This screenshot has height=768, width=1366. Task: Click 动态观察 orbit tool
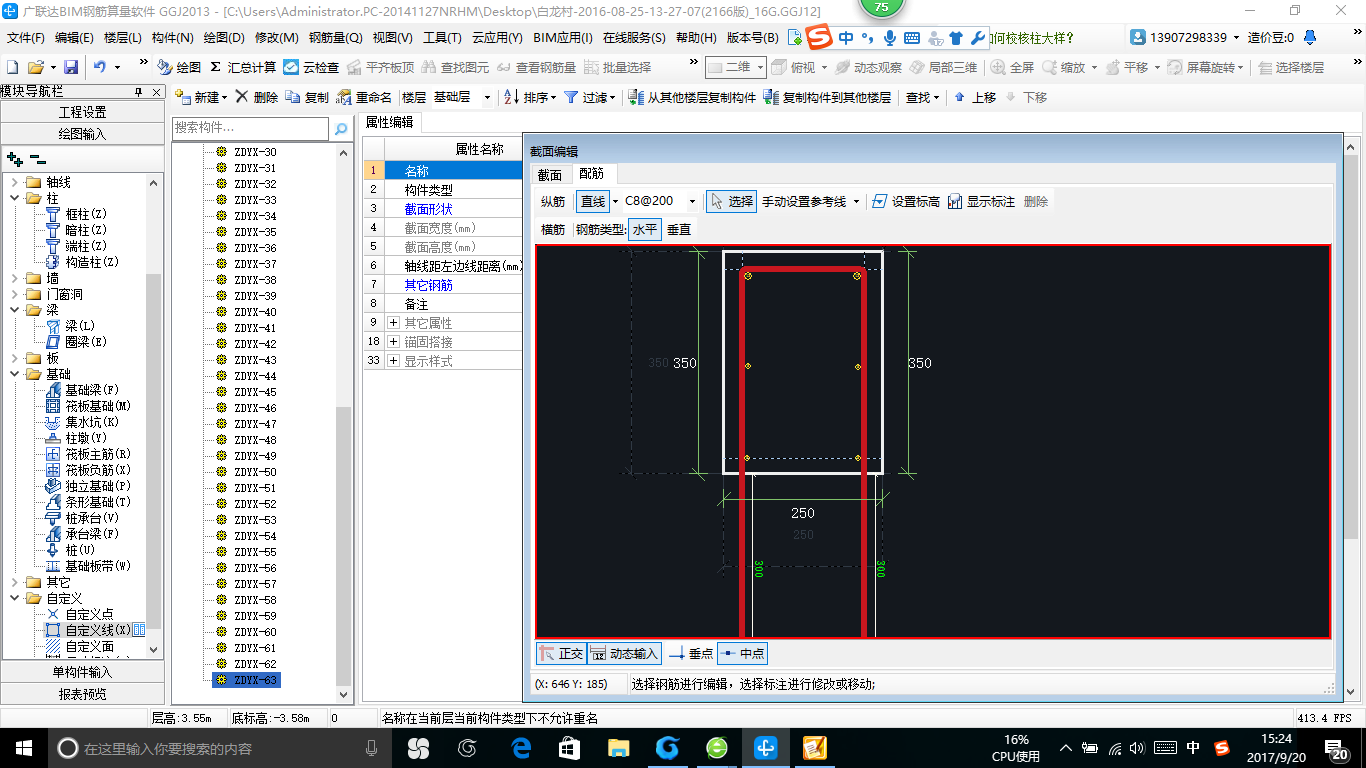coord(869,67)
